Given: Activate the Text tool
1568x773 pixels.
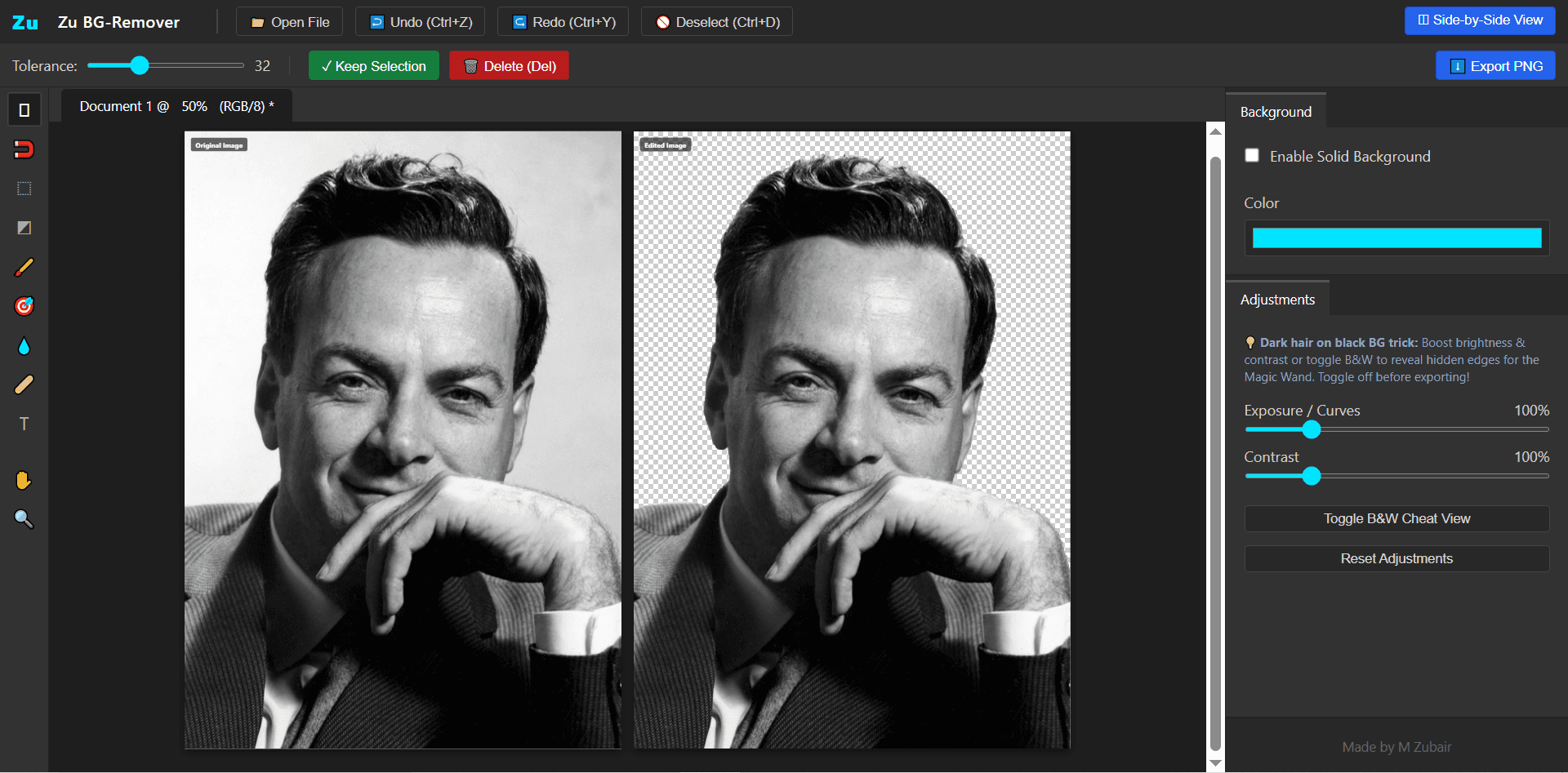Looking at the screenshot, I should pos(24,424).
